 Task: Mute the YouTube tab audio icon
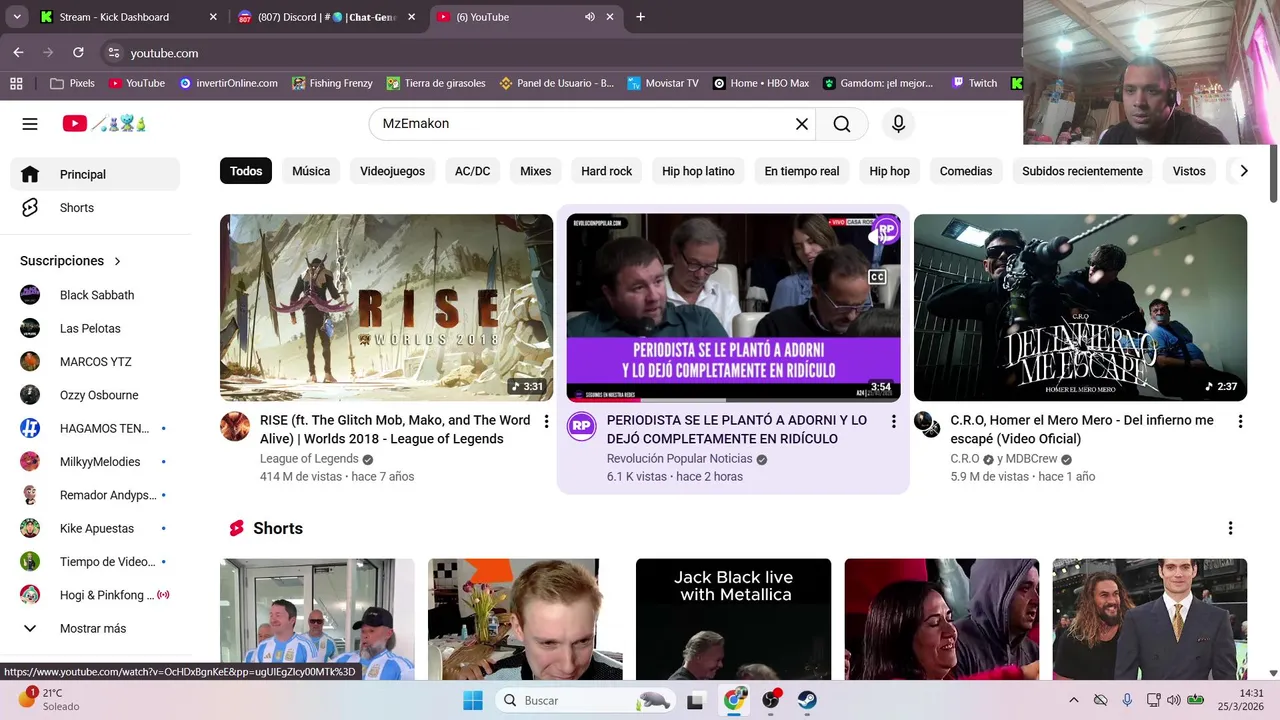point(589,17)
